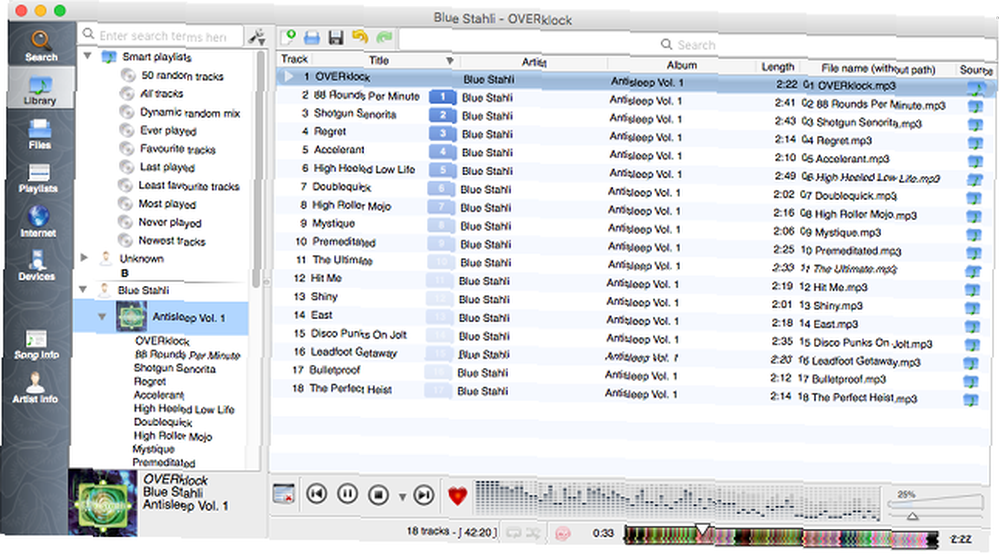Select Most played smart playlist
The image size is (1000, 554).
pos(167,204)
